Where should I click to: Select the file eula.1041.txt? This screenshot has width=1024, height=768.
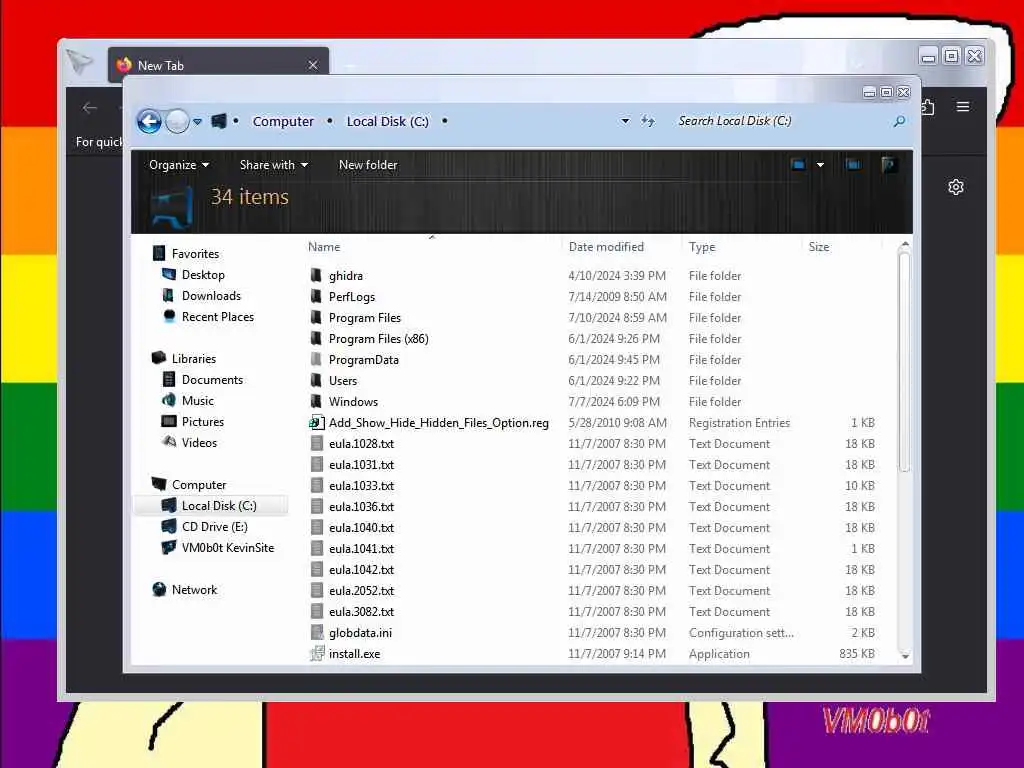[x=361, y=549]
